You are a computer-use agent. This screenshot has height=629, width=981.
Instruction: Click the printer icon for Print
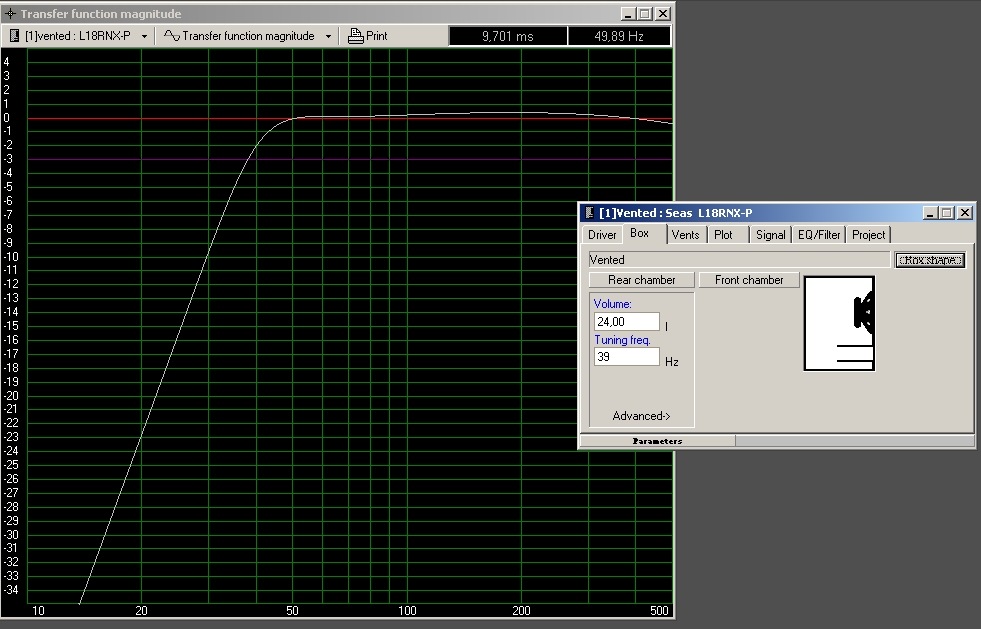(x=356, y=36)
